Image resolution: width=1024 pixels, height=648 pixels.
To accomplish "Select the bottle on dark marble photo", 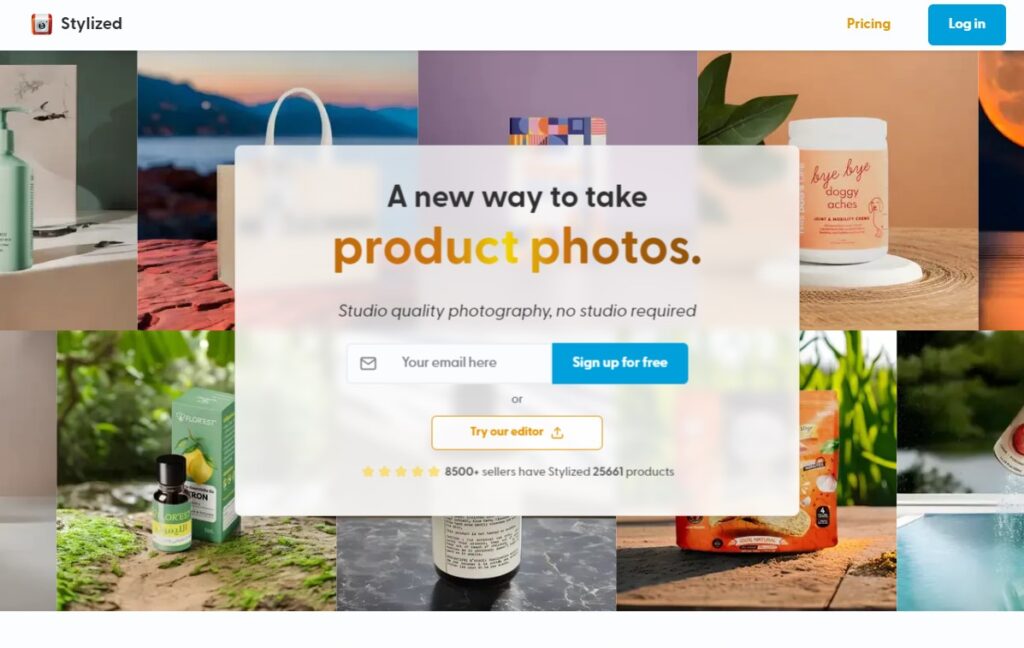I will point(476,563).
